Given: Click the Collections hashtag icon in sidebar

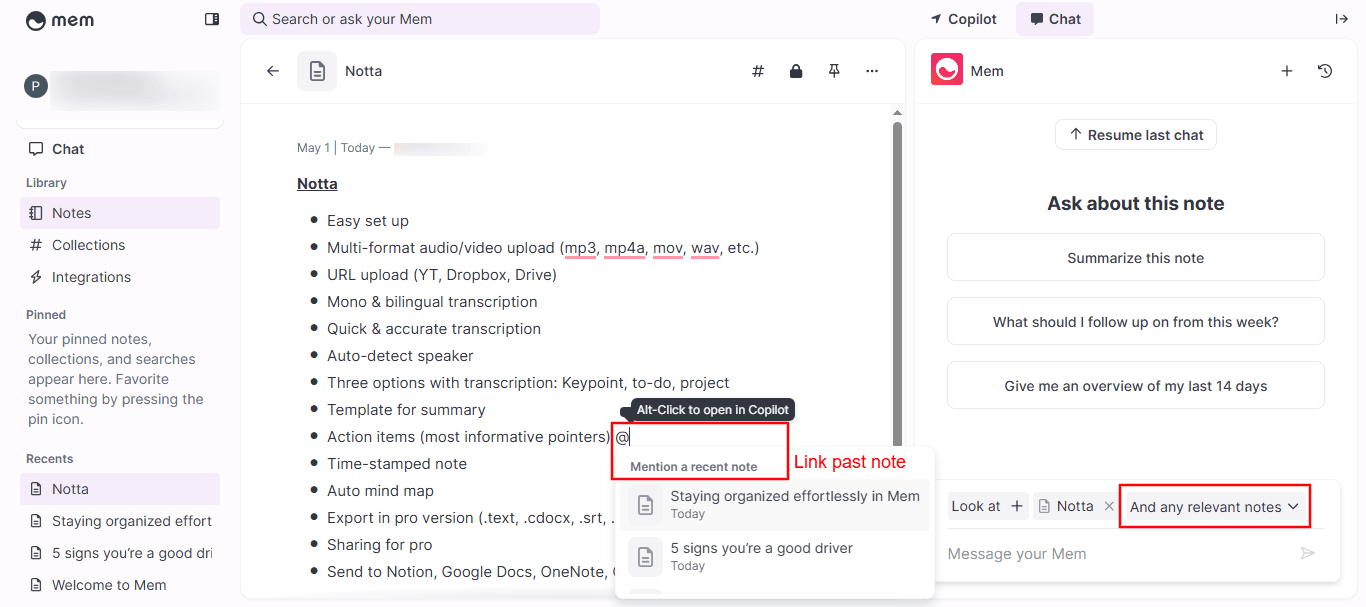Looking at the screenshot, I should tap(36, 245).
